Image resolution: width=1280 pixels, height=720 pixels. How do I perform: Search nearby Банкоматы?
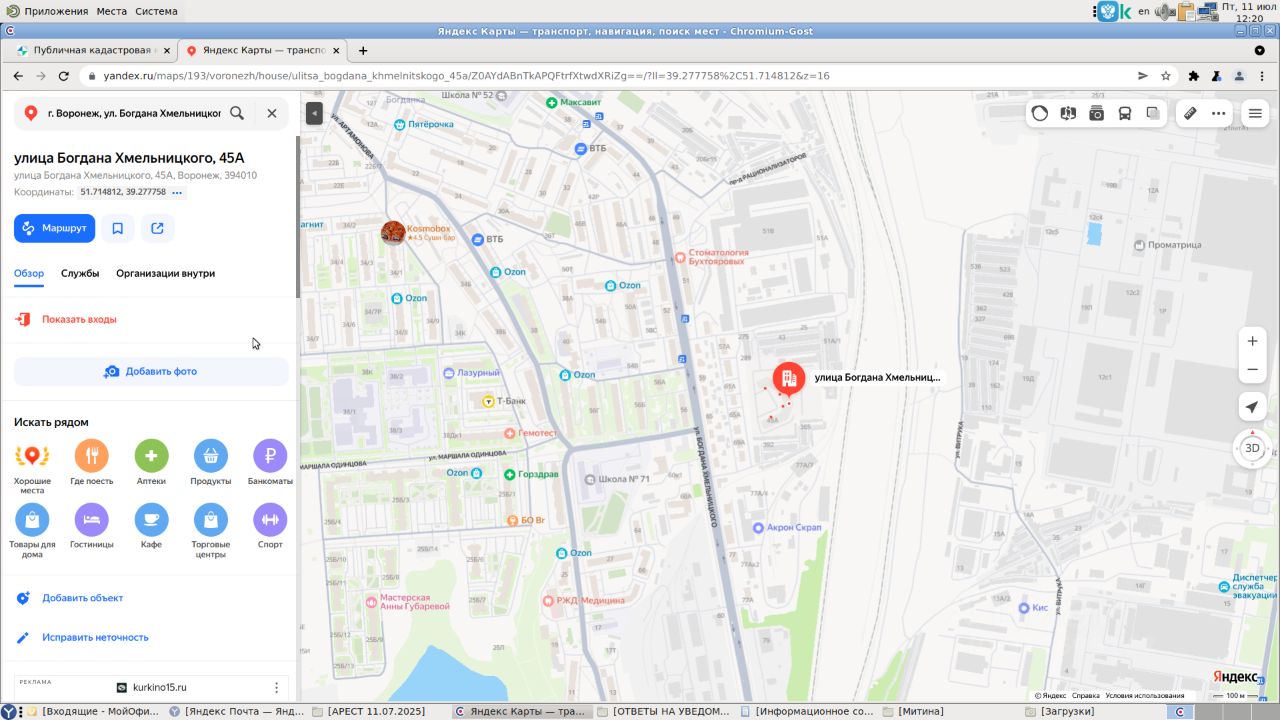coord(270,456)
